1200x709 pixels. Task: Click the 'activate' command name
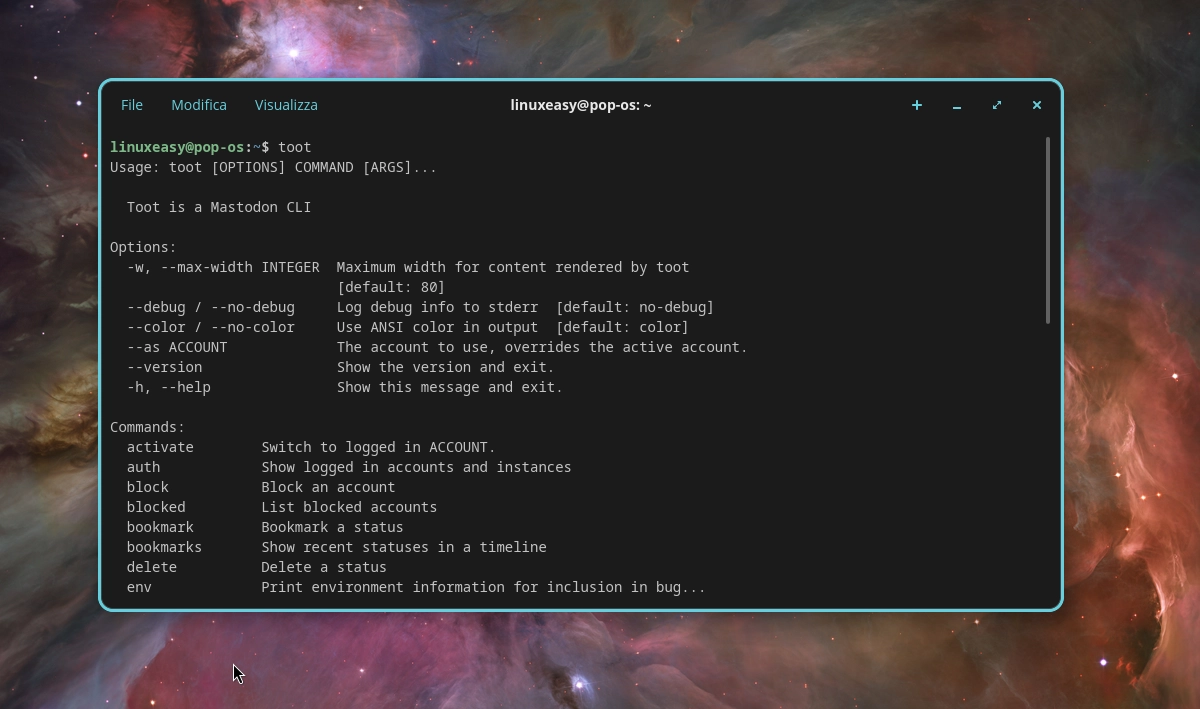pos(160,447)
